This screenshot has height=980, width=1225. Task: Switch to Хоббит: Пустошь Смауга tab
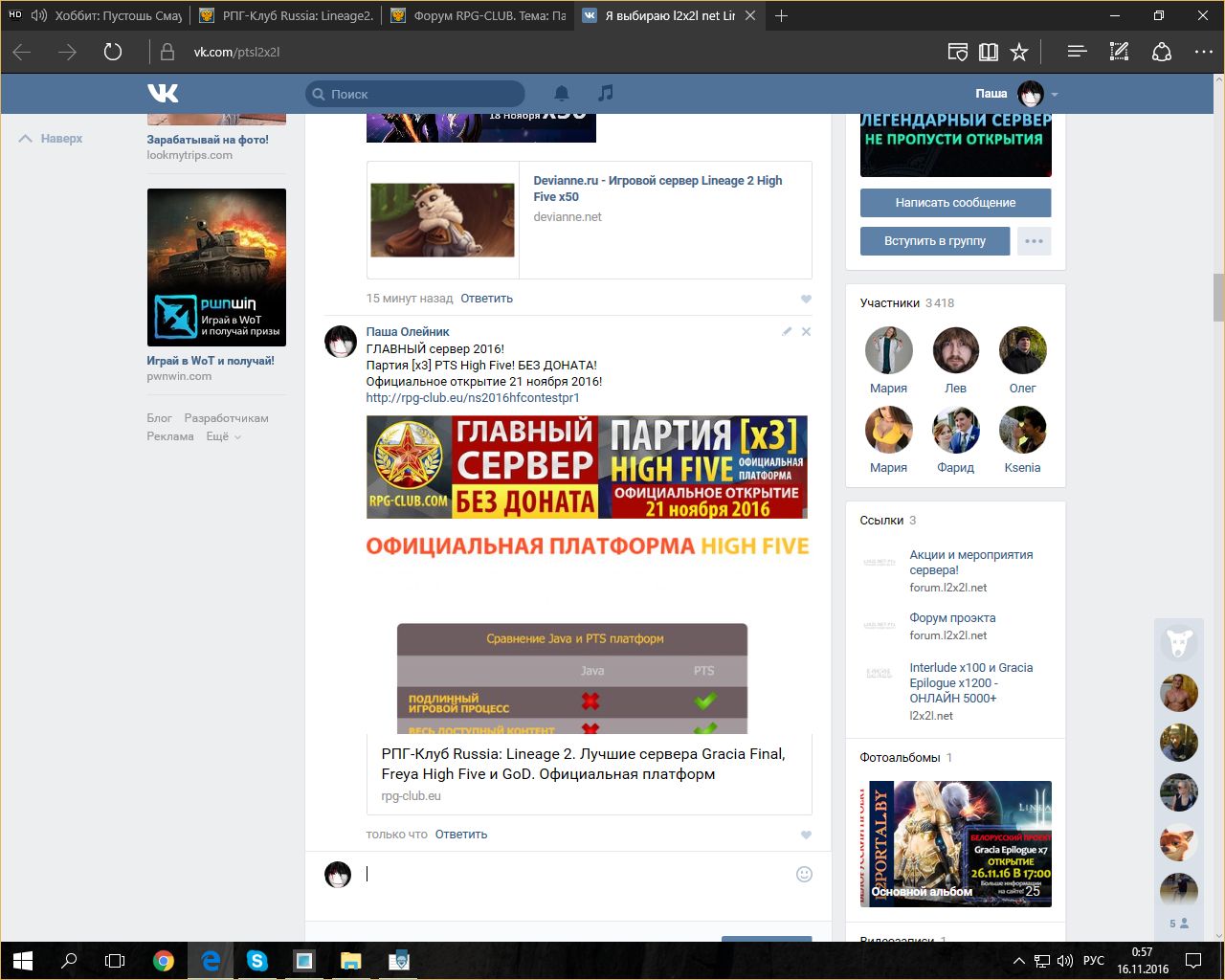98,15
